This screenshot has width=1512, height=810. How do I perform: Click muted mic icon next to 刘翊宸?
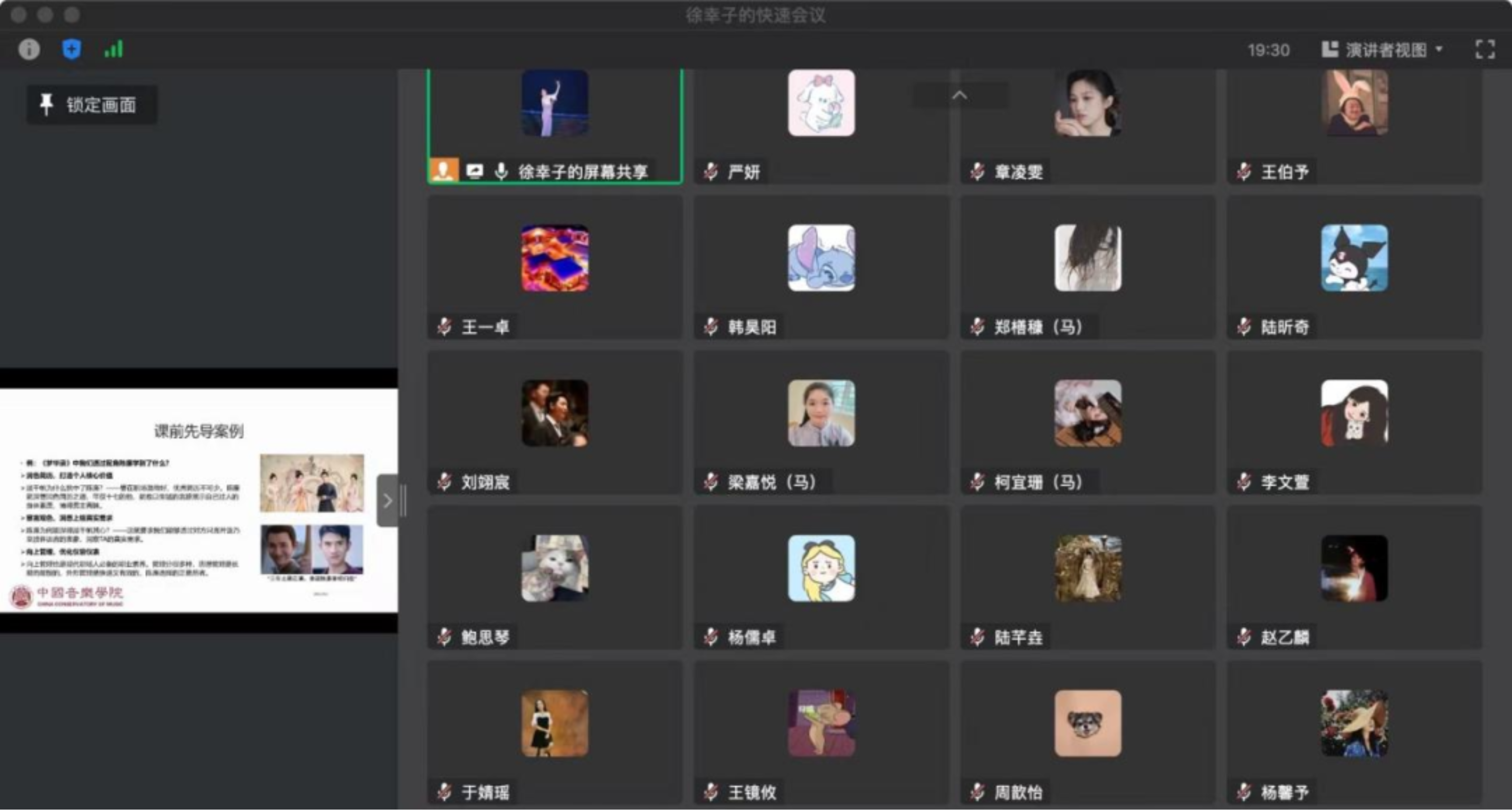pos(444,482)
